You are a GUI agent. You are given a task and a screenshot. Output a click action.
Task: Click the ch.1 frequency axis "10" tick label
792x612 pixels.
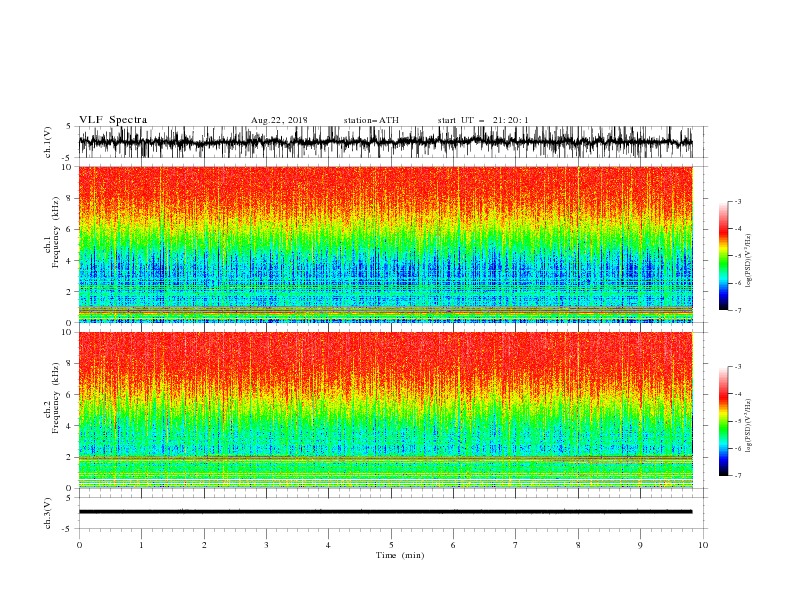(x=67, y=167)
